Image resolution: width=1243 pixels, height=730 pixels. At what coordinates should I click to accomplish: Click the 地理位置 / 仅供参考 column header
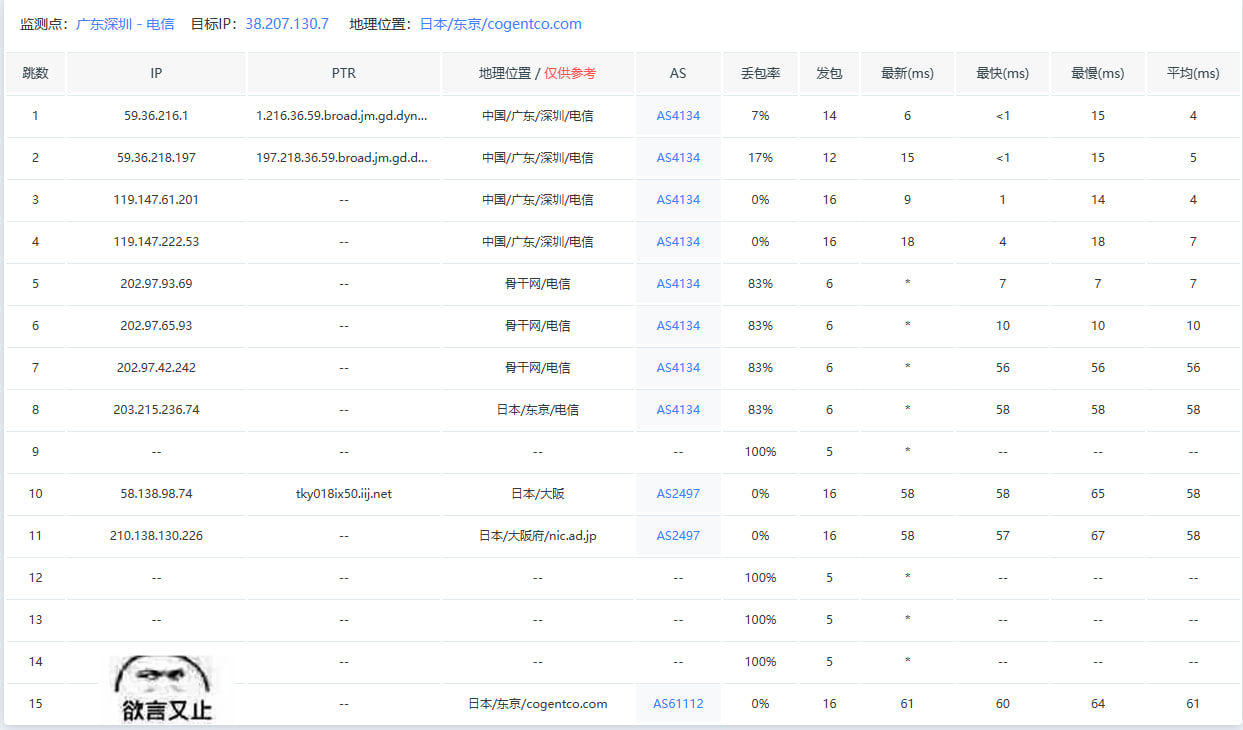[537, 74]
